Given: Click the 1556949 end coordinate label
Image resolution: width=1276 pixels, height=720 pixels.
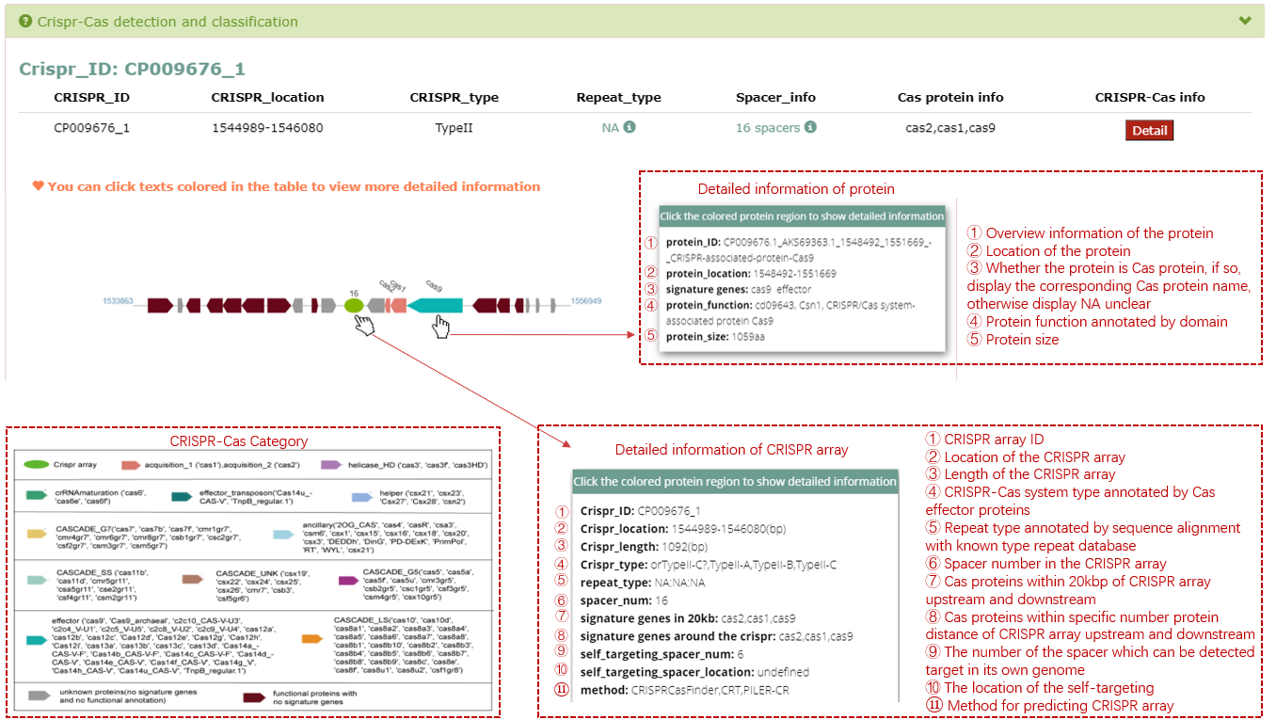Looking at the screenshot, I should pos(586,300).
